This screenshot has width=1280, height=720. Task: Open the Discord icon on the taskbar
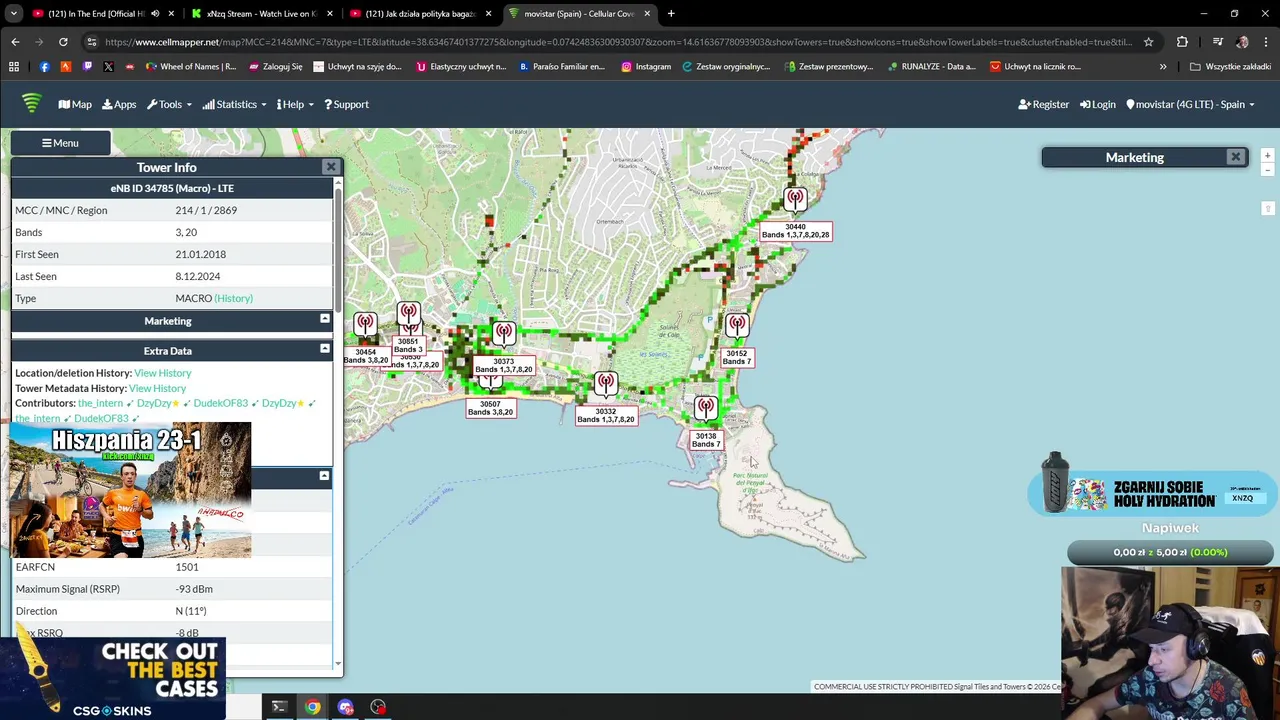345,707
